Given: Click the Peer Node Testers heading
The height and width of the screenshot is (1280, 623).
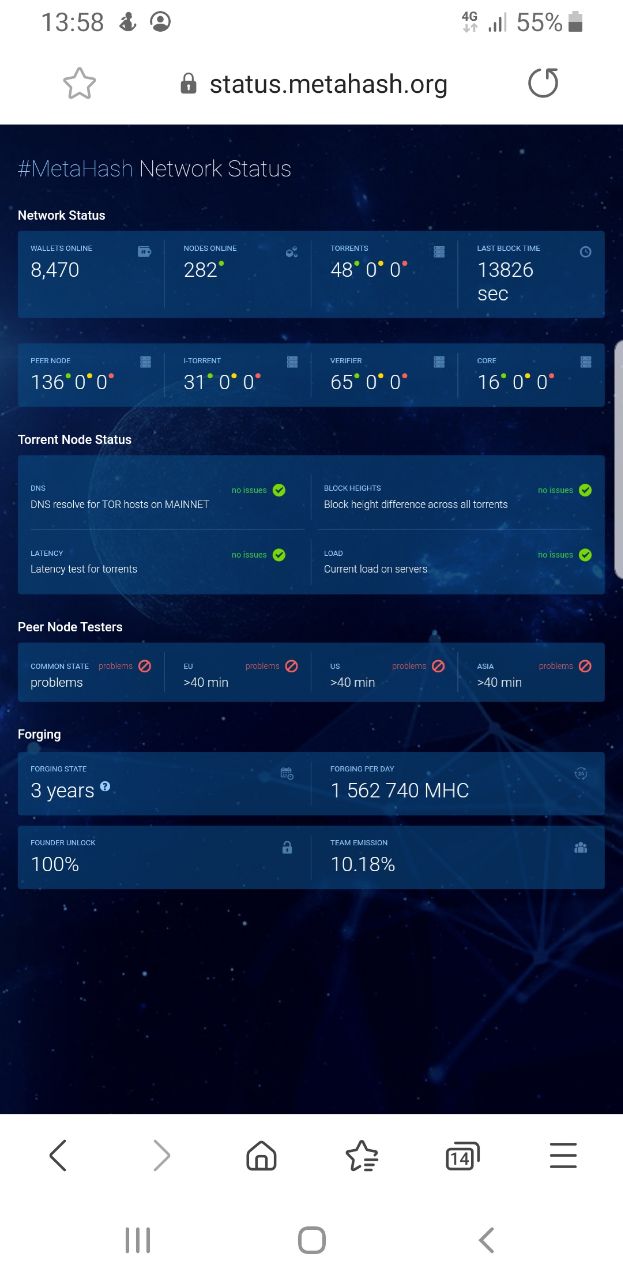Looking at the screenshot, I should pyautogui.click(x=70, y=627).
